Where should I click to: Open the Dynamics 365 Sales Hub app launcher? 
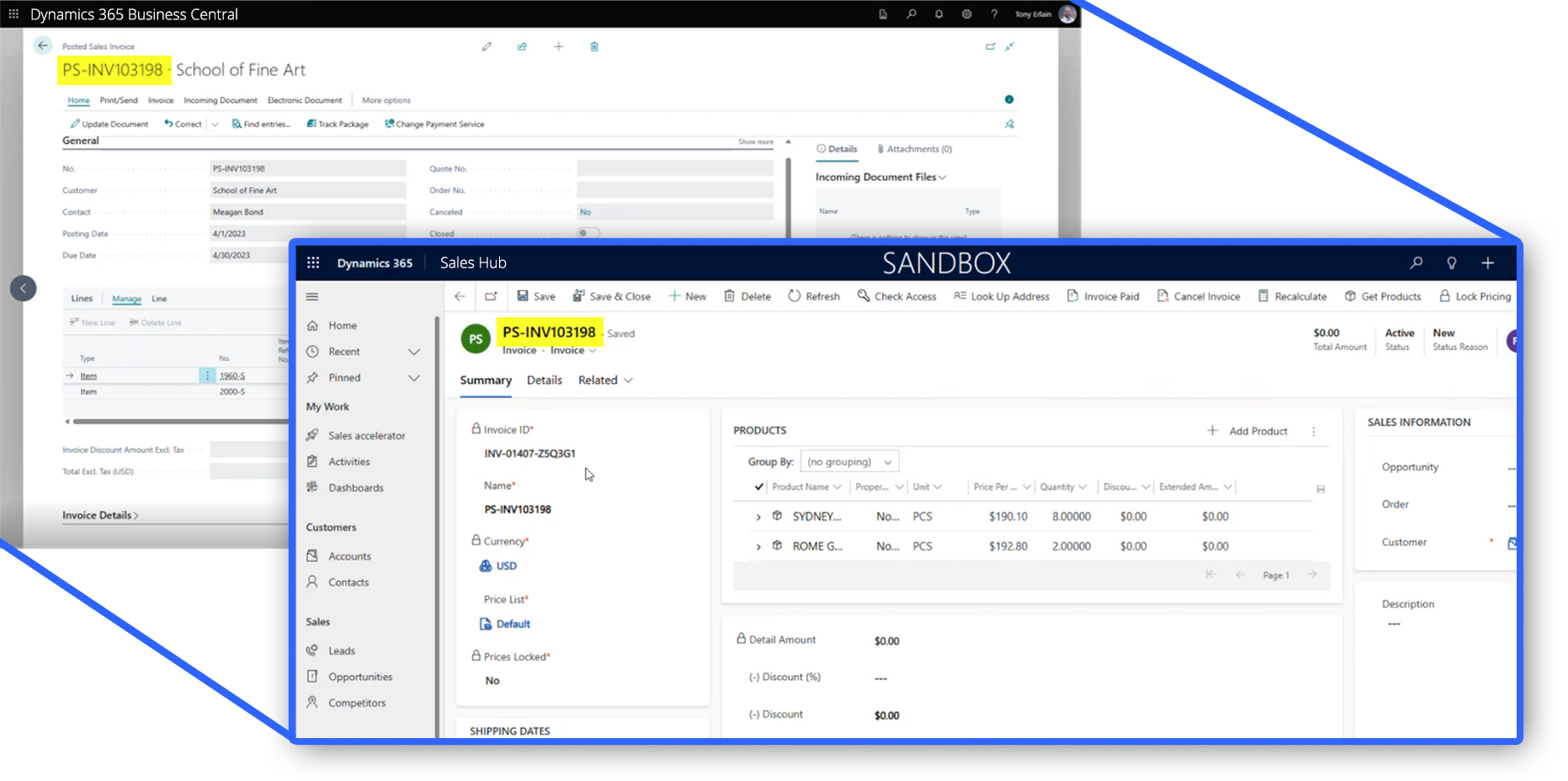313,263
